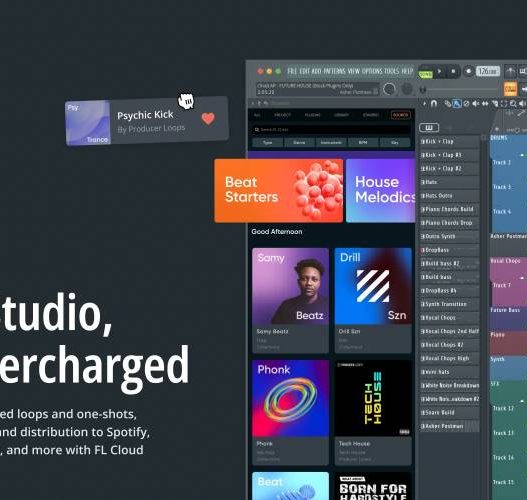Open the Samy Beatz collection thumbnail
Viewport: 527px width, 500px height.
click(x=290, y=286)
